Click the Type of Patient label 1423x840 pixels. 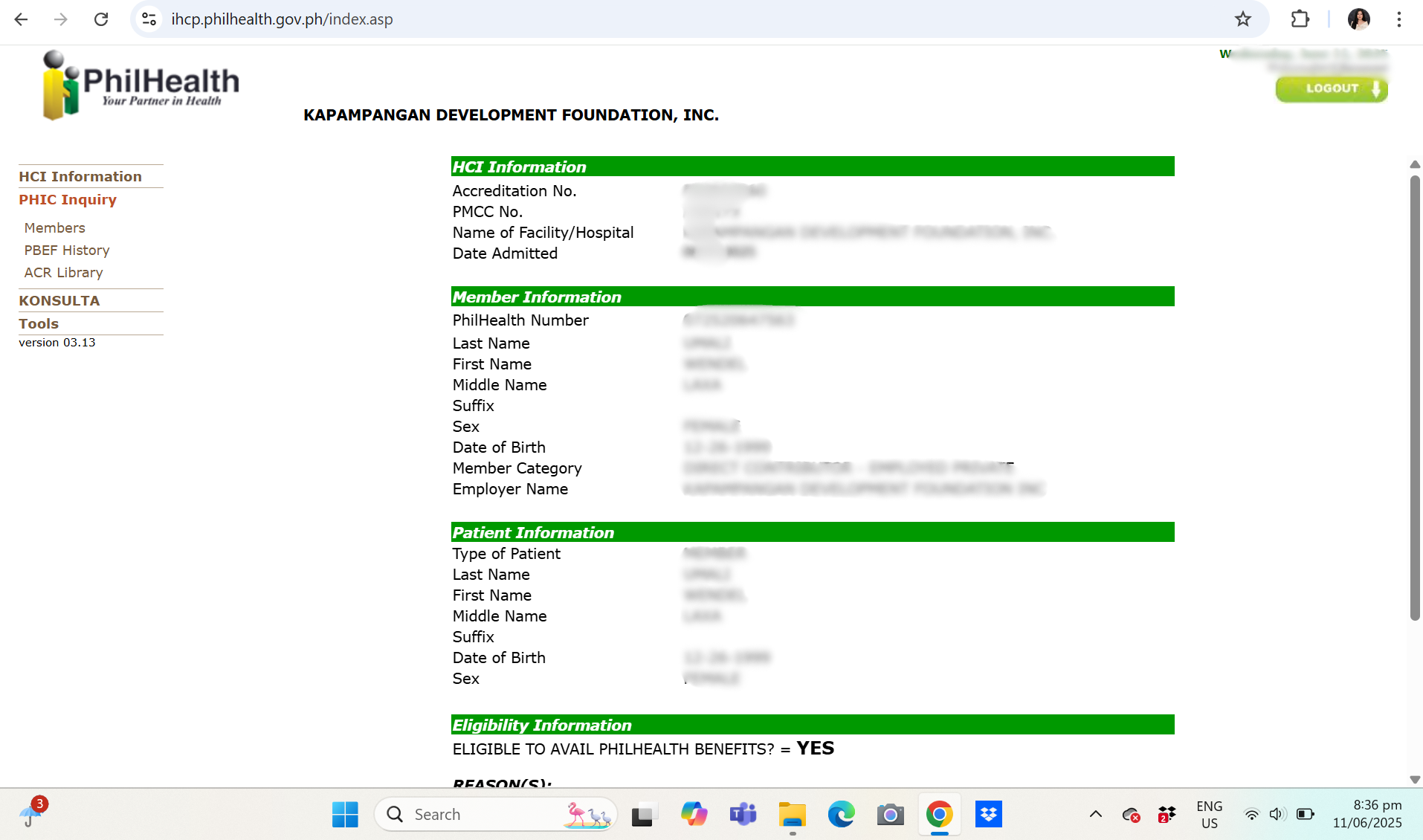[x=506, y=554]
